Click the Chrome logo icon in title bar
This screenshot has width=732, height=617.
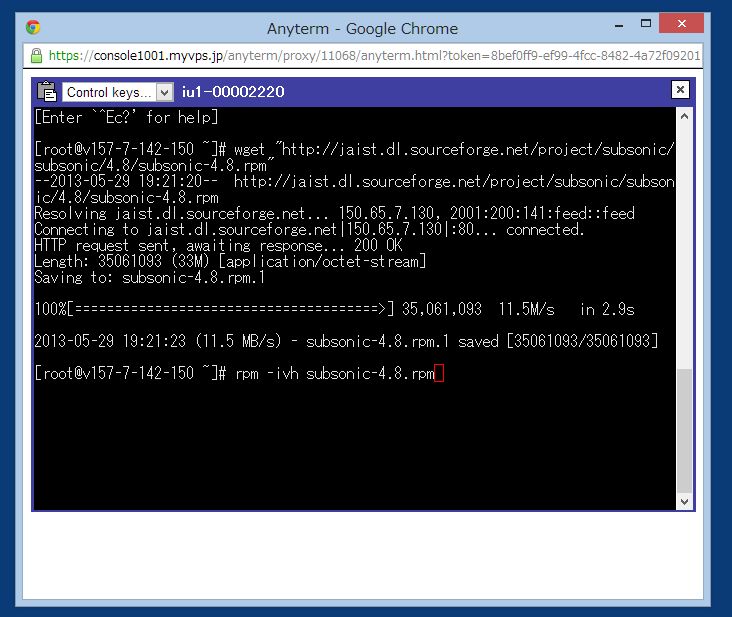point(33,28)
